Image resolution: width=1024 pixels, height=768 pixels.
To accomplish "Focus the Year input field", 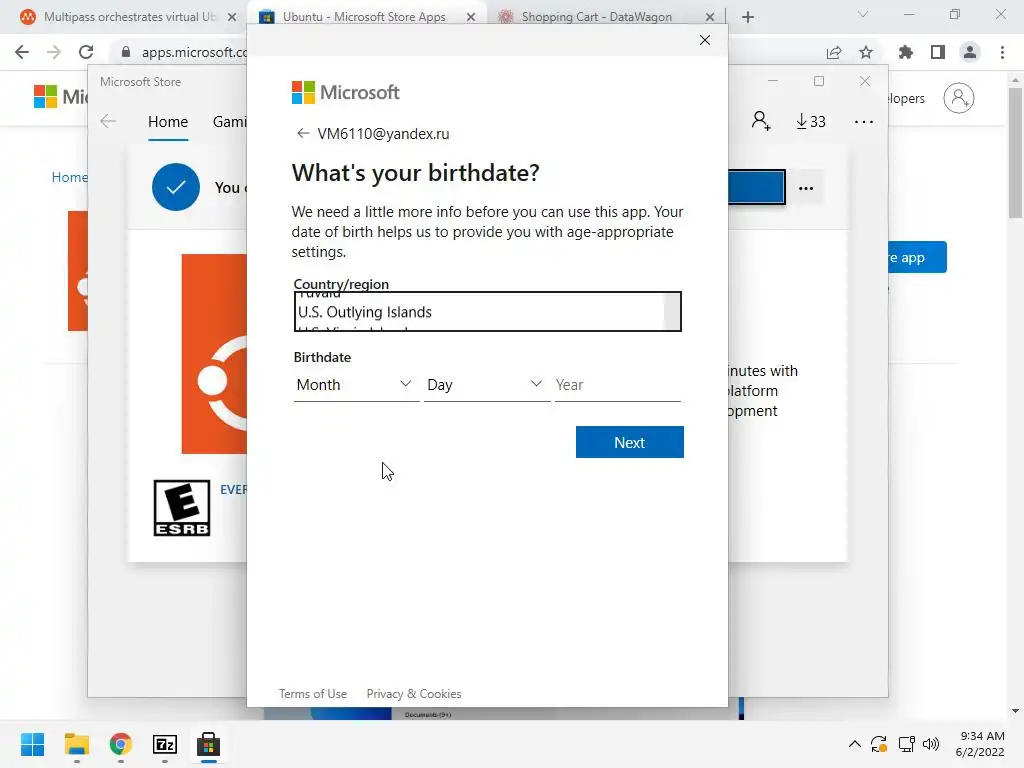I will tap(617, 385).
